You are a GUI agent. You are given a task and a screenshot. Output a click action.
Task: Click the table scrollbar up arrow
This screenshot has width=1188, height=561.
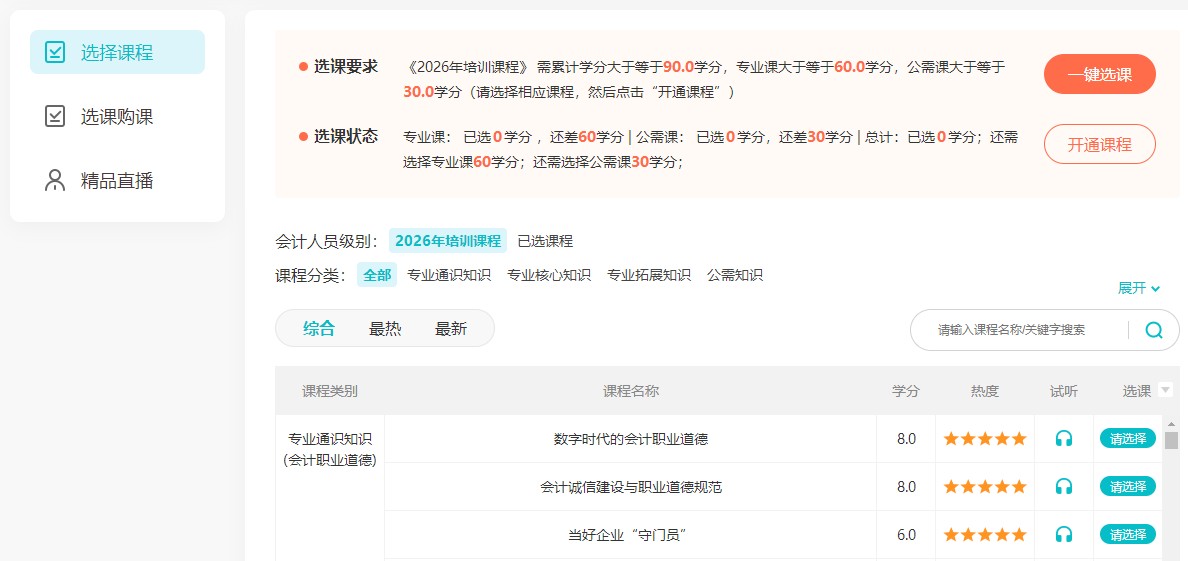(1171, 424)
